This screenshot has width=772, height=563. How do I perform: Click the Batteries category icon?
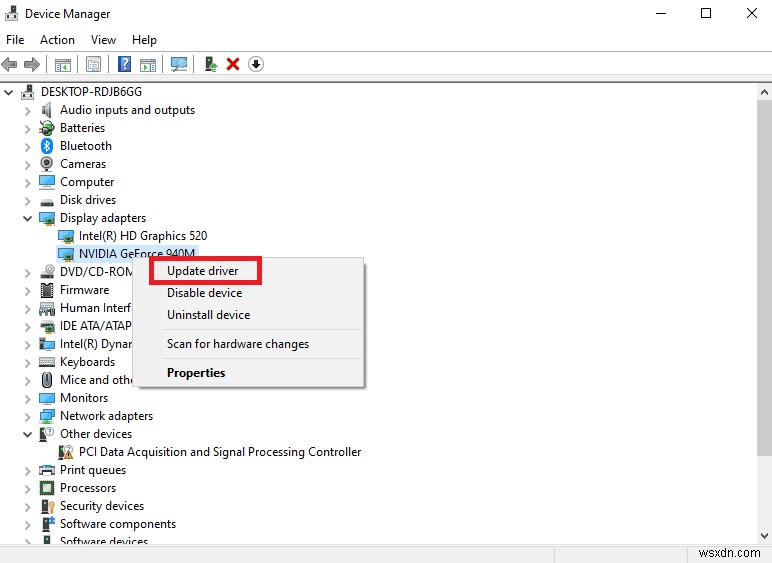pos(47,128)
